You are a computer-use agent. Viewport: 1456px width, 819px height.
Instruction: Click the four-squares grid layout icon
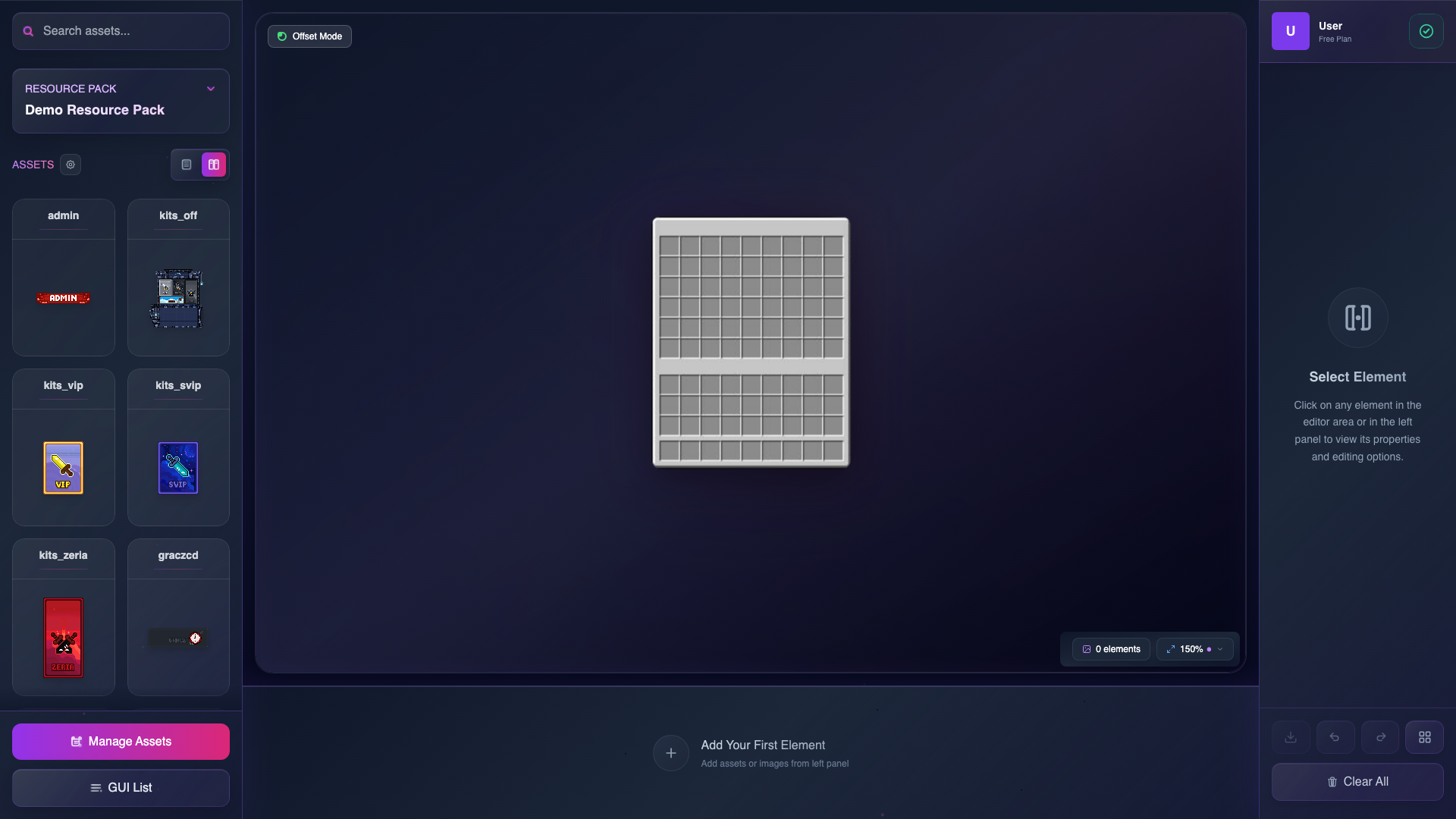(x=1425, y=737)
